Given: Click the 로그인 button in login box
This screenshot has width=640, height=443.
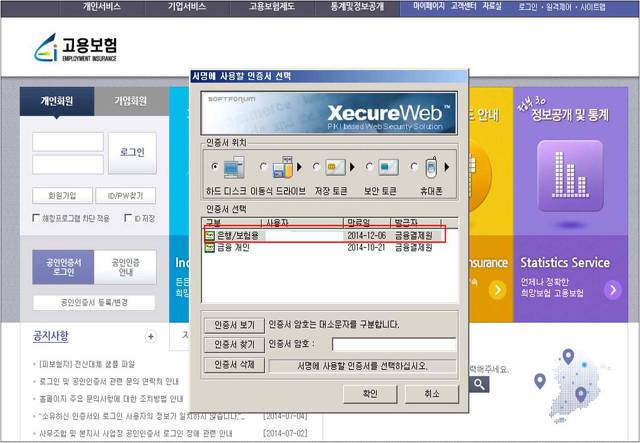Looking at the screenshot, I should click(x=132, y=153).
